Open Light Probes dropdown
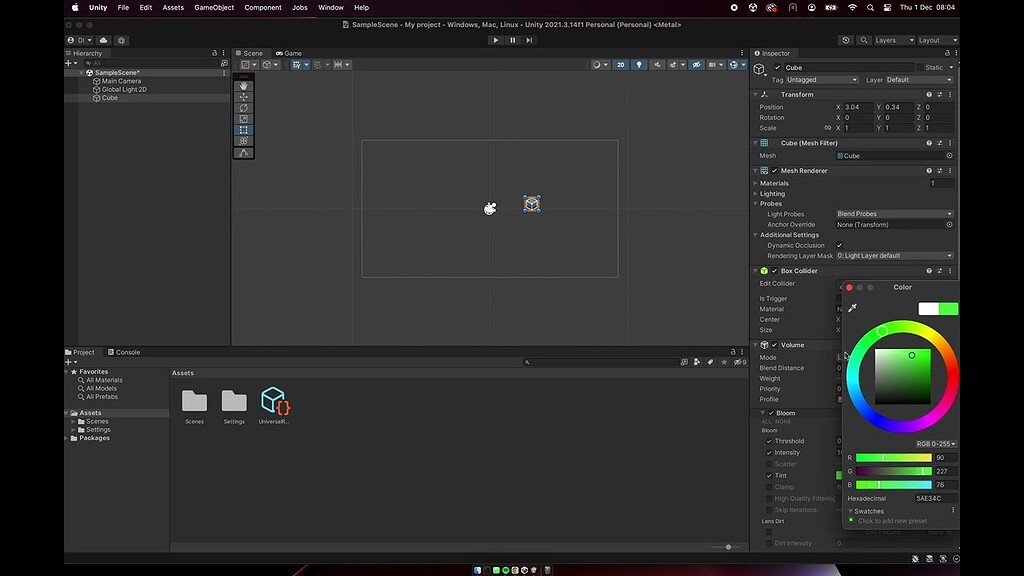The image size is (1024, 576). point(895,214)
